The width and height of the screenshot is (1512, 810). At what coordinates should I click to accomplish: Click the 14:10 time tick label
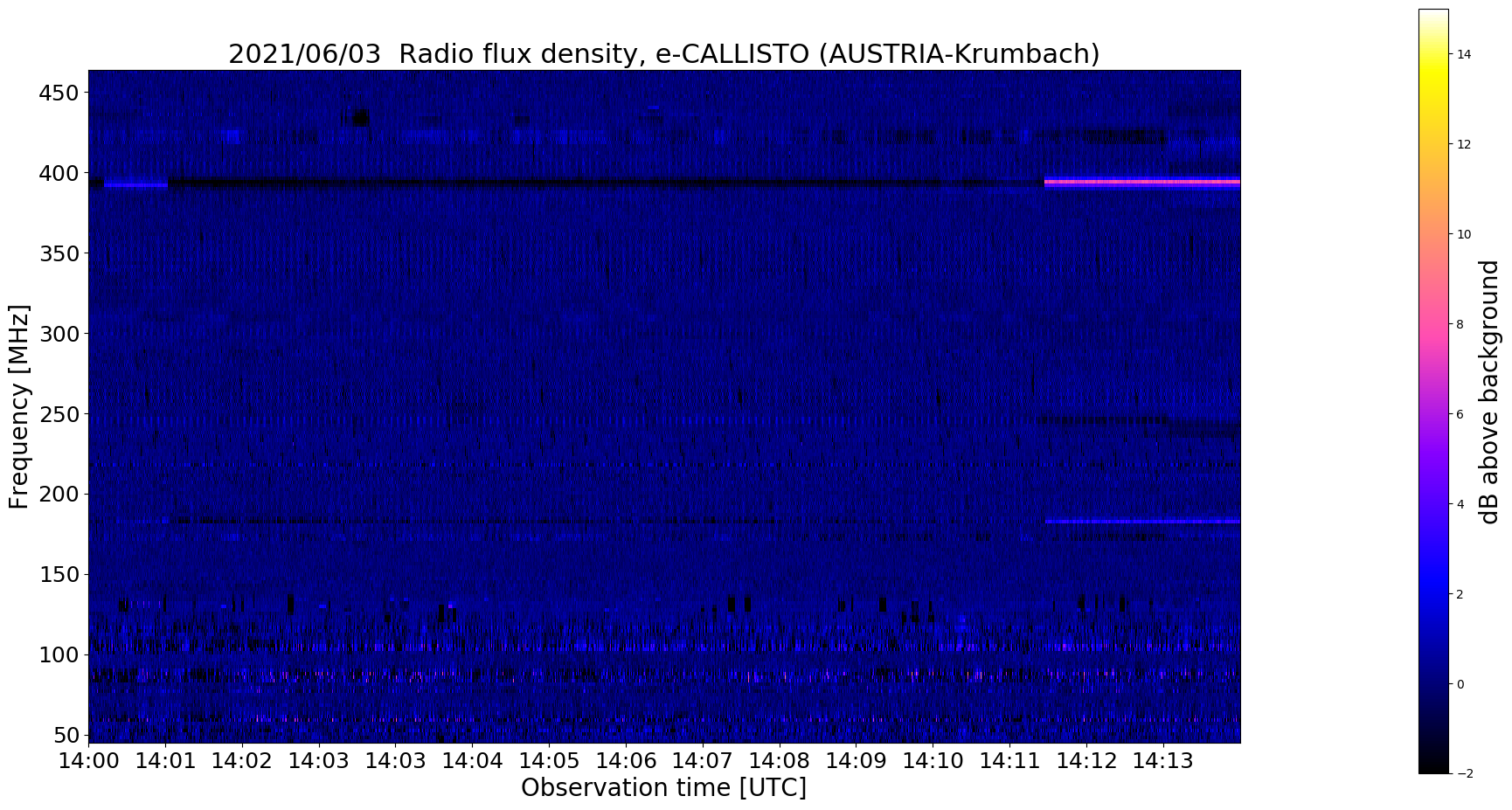coord(933,760)
